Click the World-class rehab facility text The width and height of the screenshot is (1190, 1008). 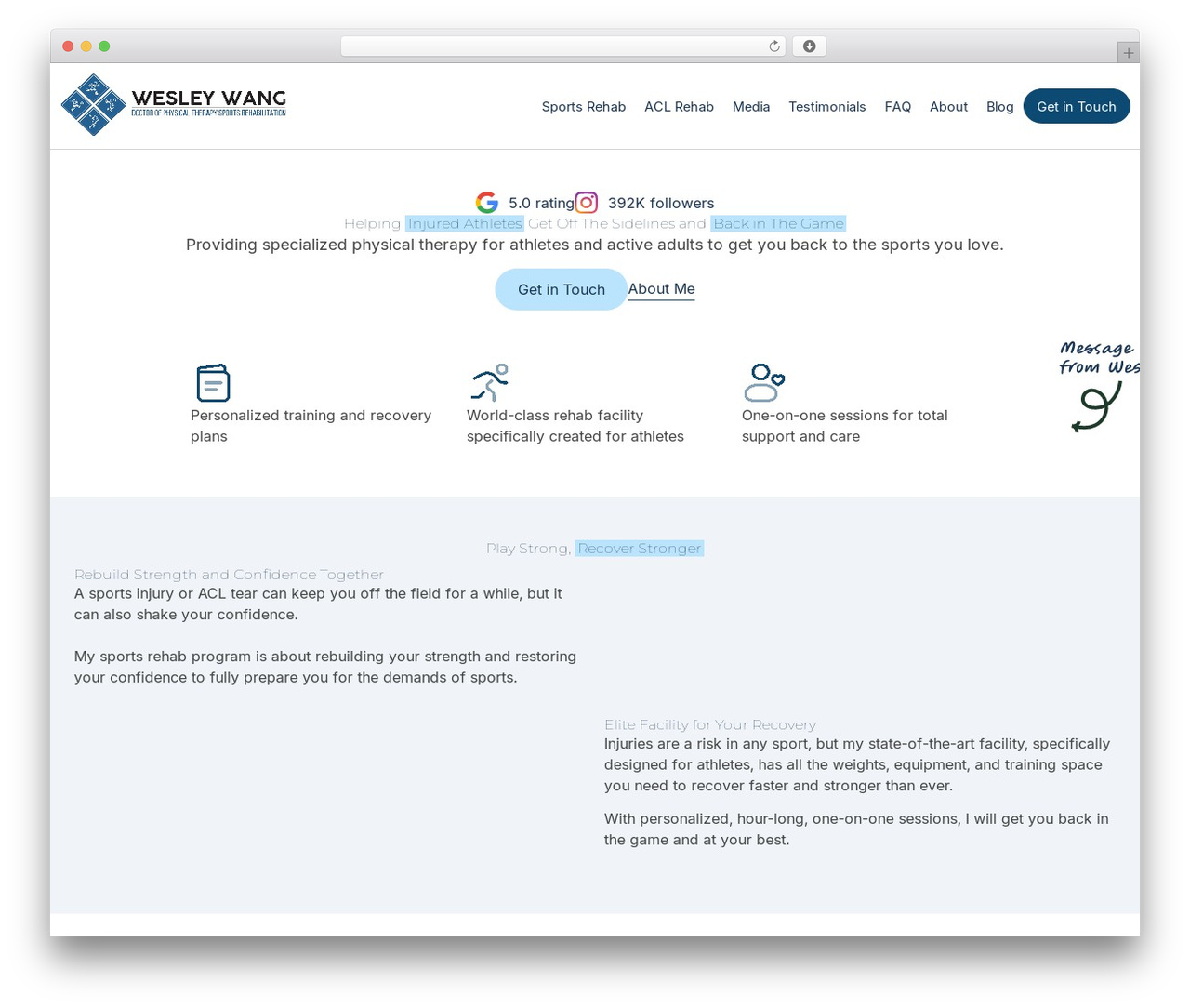pos(575,426)
